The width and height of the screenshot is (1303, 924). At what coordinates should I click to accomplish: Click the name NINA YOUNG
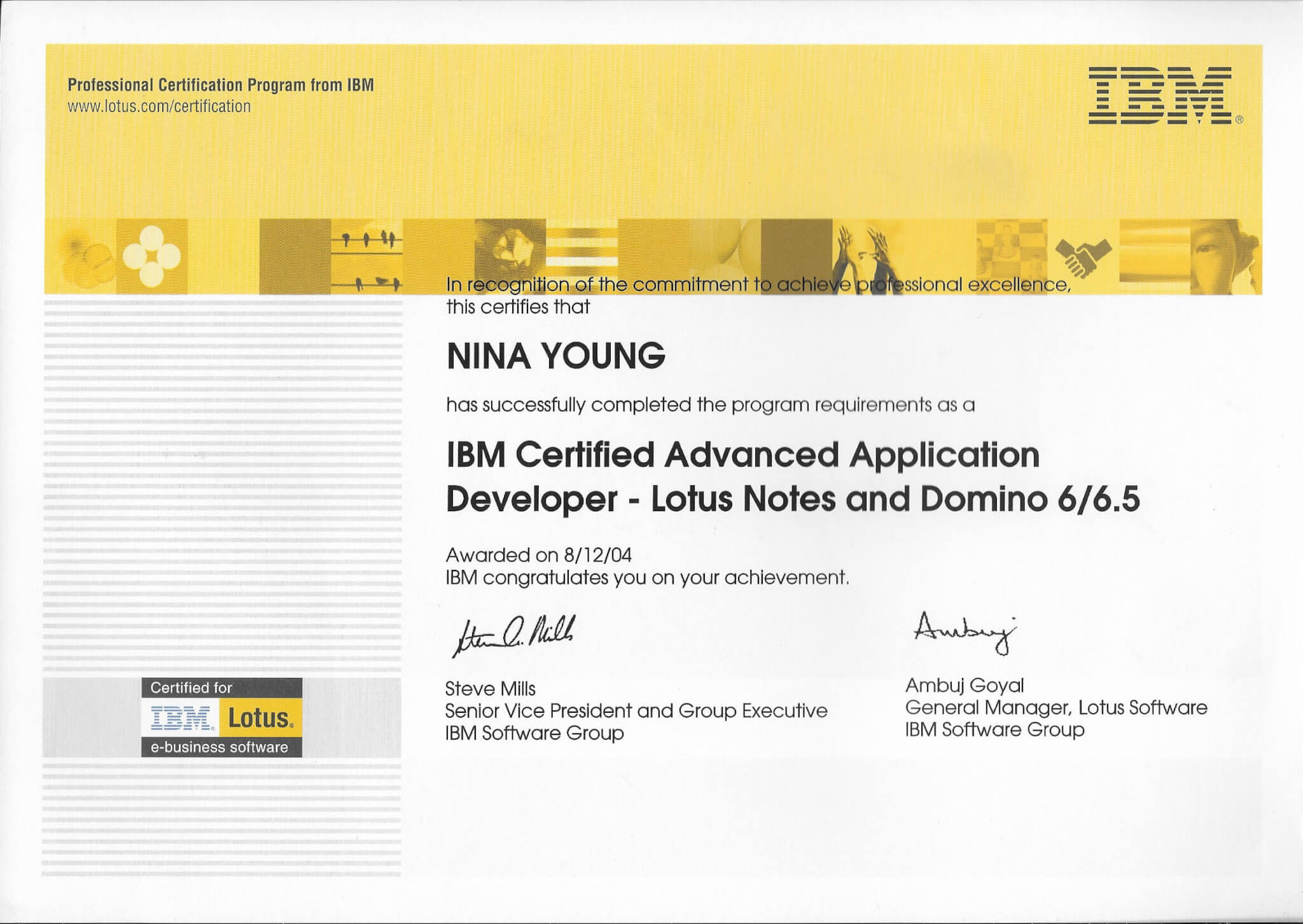pos(555,355)
